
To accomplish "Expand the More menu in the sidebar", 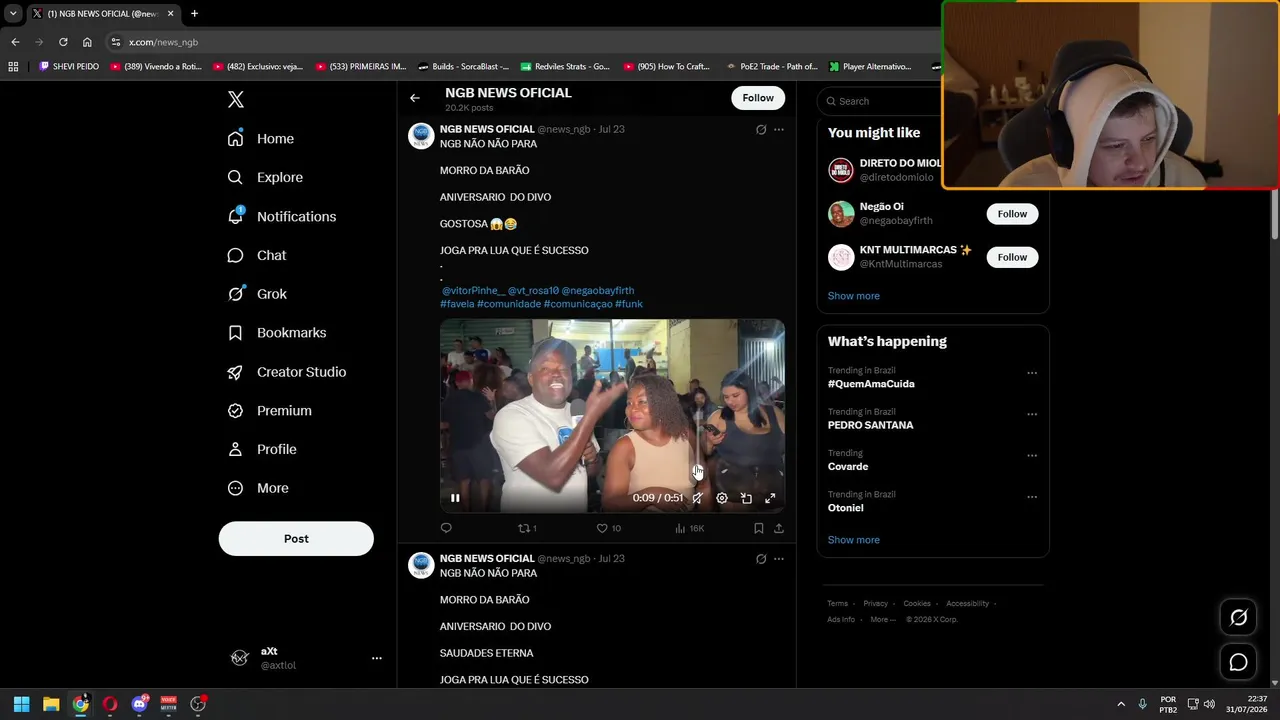I will pyautogui.click(x=258, y=488).
